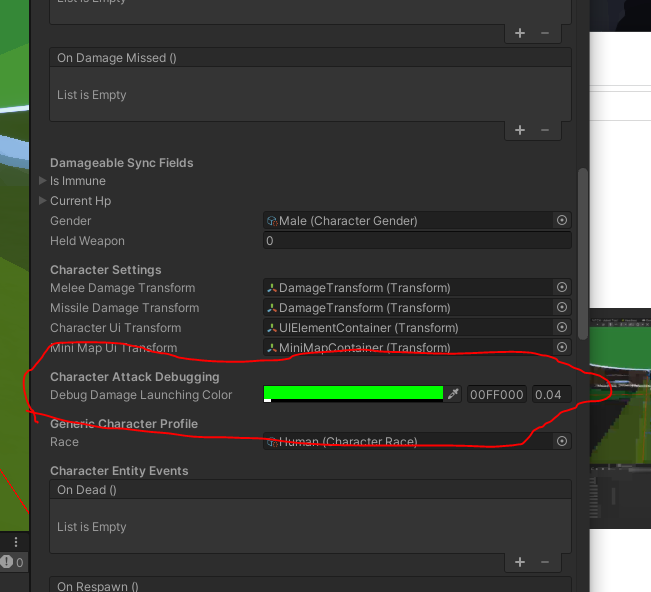Click the embedded editor screenshot thumbnail
The height and width of the screenshot is (592, 651).
[x=620, y=418]
